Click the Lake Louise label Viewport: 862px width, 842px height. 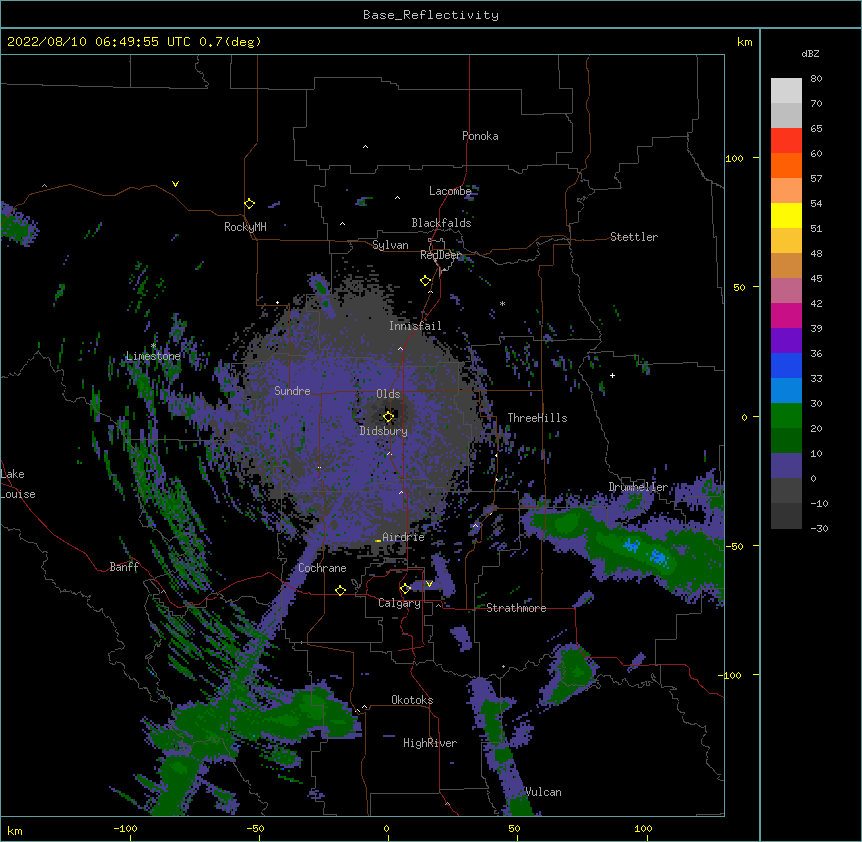(x=18, y=484)
